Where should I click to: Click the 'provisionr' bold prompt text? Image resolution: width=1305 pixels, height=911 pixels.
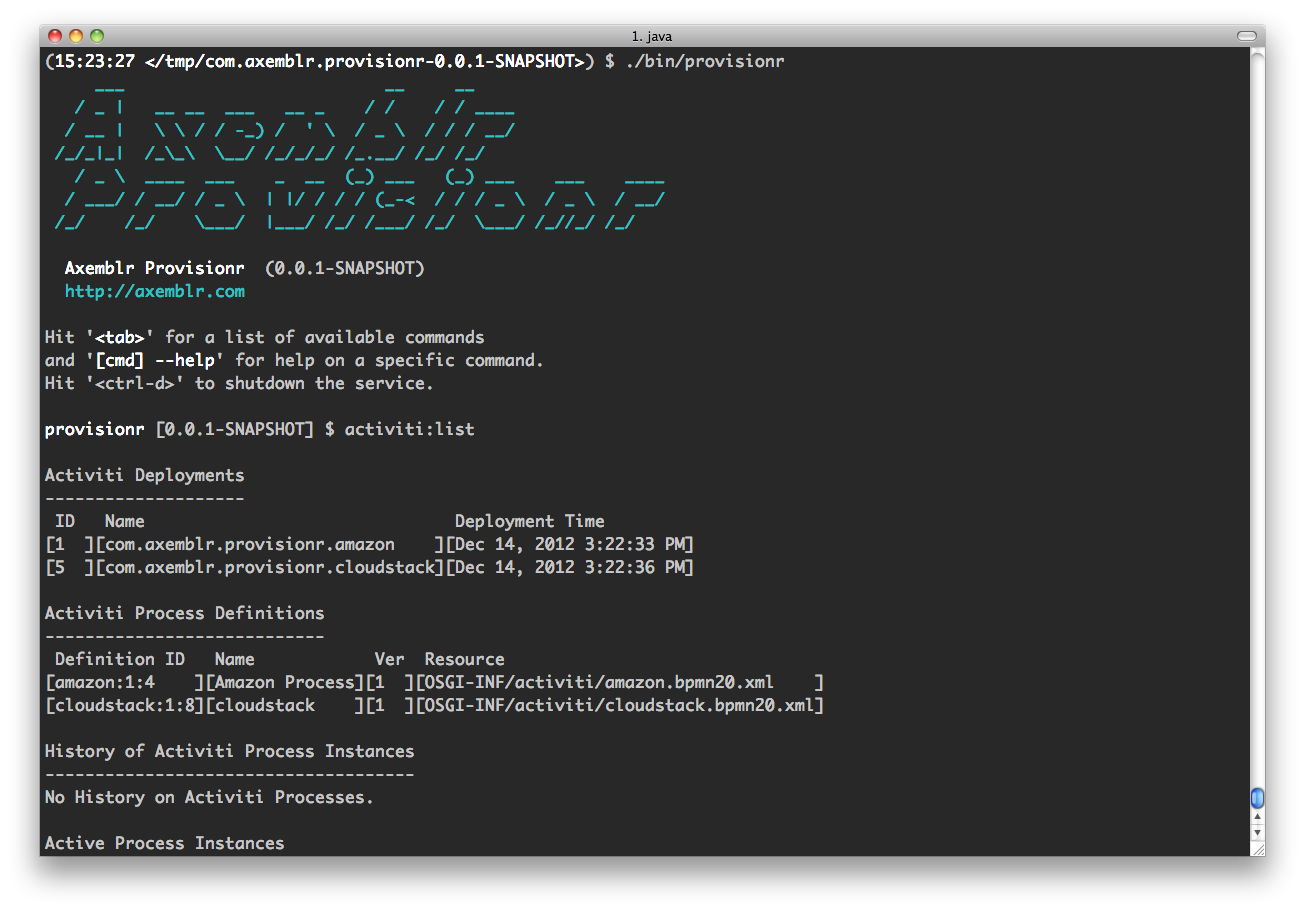pos(95,430)
